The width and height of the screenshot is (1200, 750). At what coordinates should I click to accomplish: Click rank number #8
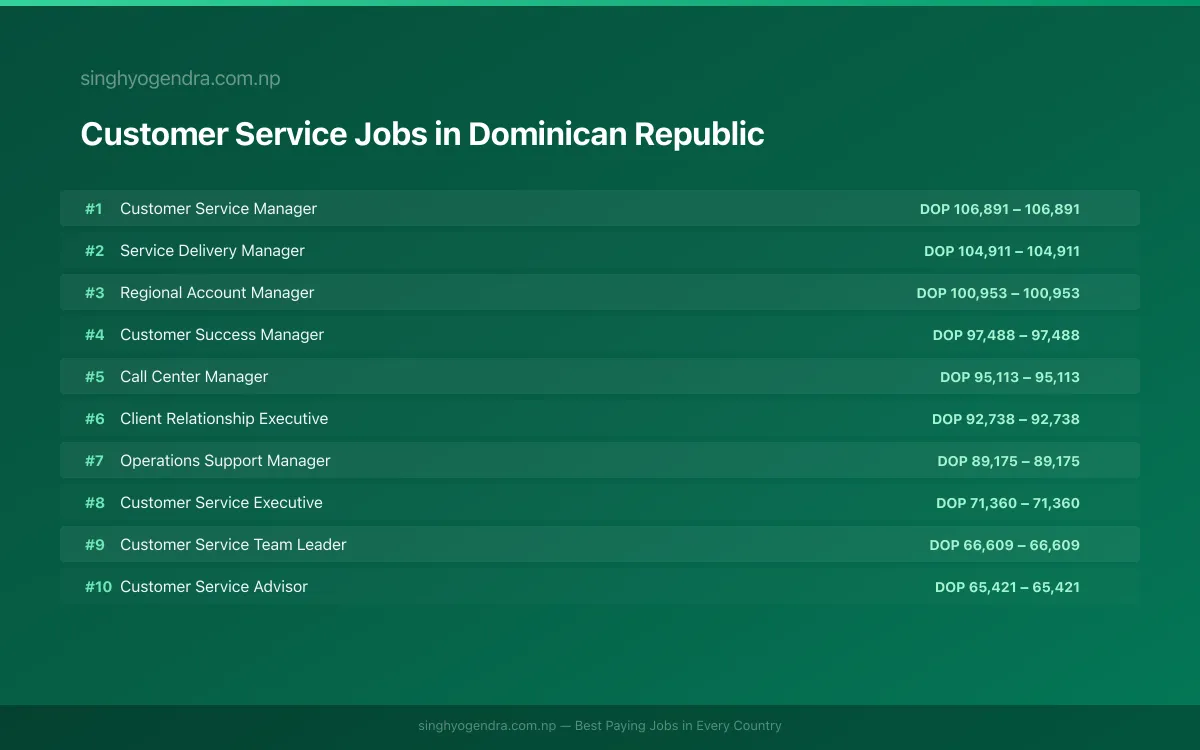(94, 503)
